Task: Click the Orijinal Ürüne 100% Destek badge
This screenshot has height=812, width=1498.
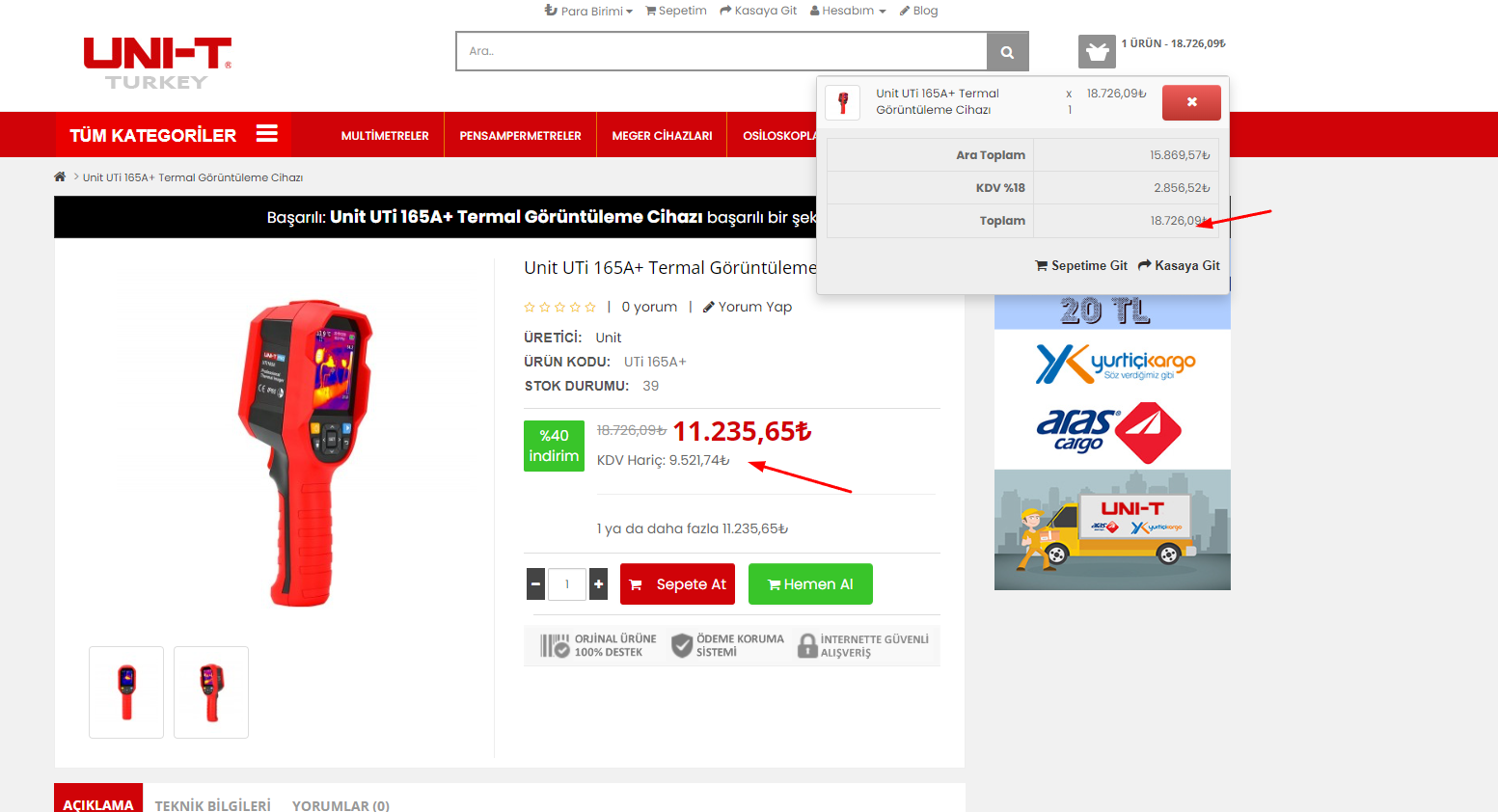Action: click(598, 645)
